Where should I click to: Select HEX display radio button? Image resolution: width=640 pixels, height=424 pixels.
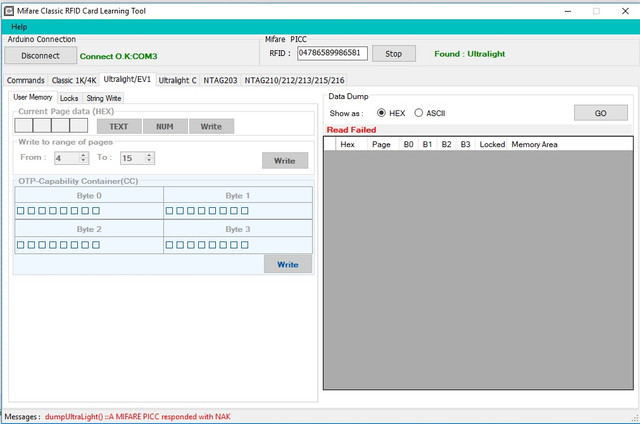381,113
